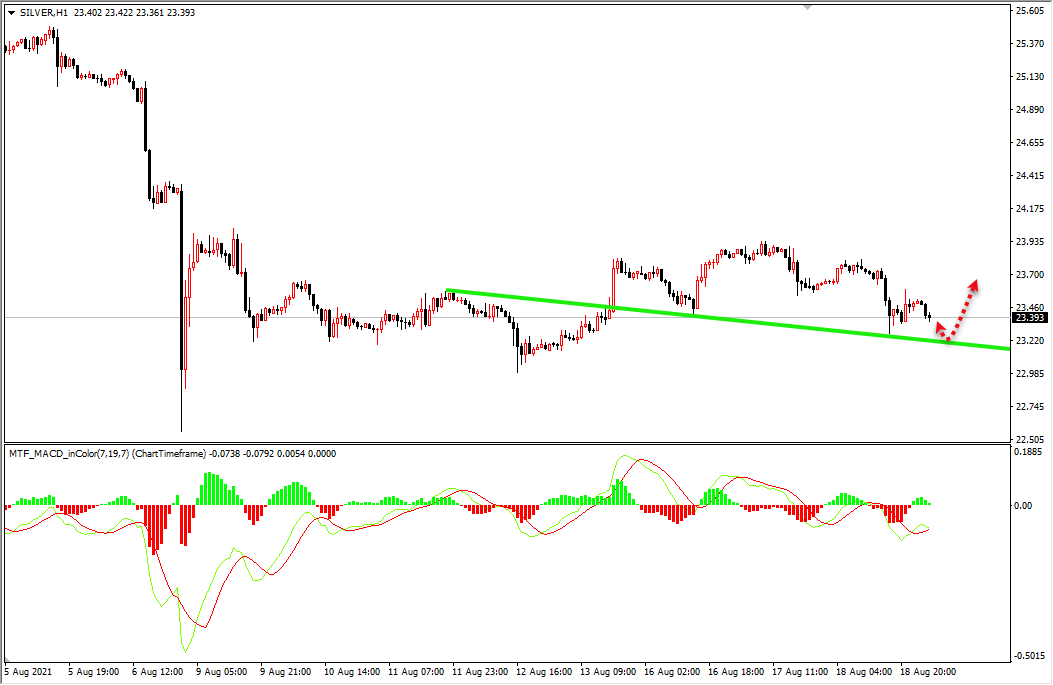Click the 22.505 price scale label

1030,439
